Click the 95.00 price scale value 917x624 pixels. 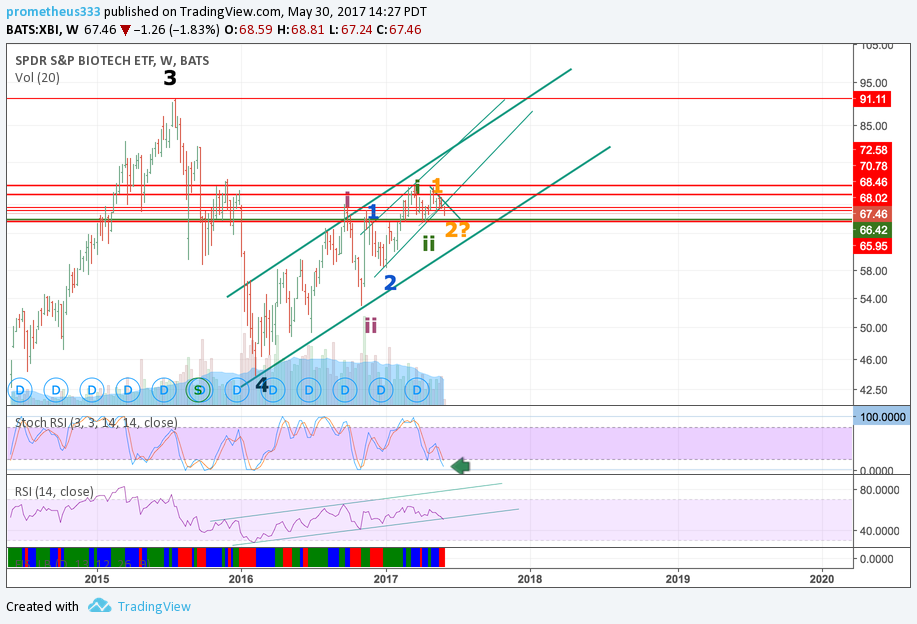873,83
